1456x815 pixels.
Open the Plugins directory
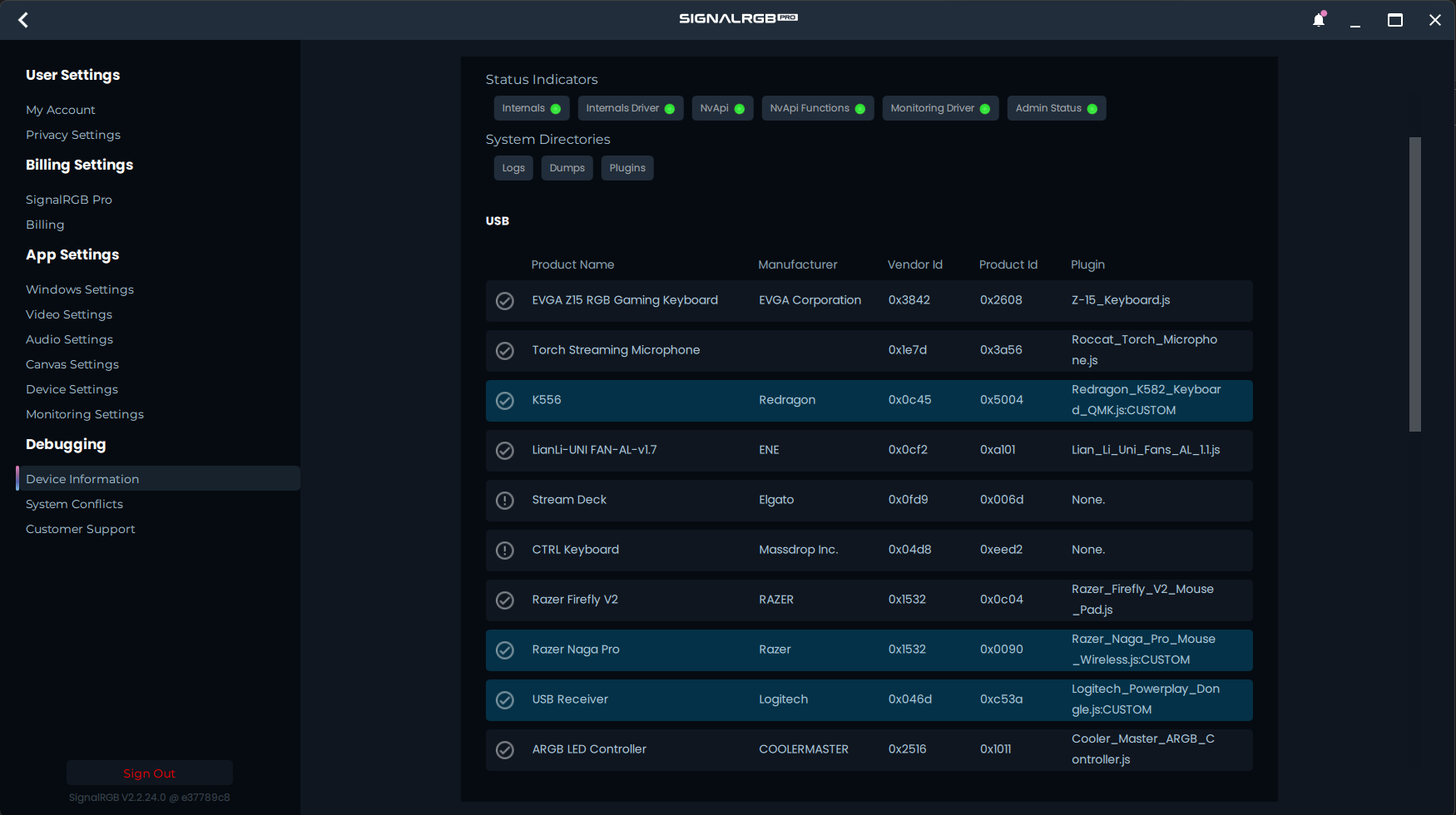(627, 168)
